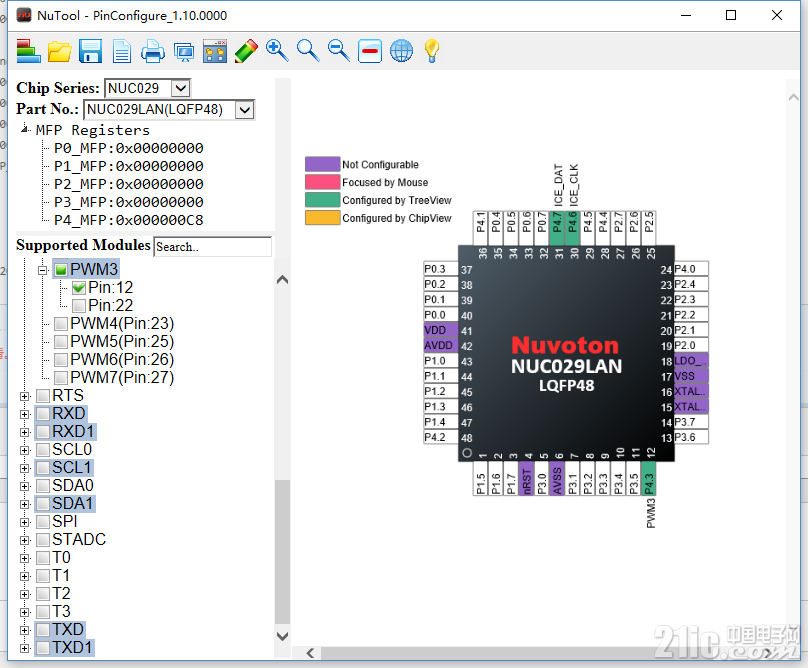This screenshot has height=668, width=808.
Task: Check the TXD1 module checkbox
Action: (43, 648)
